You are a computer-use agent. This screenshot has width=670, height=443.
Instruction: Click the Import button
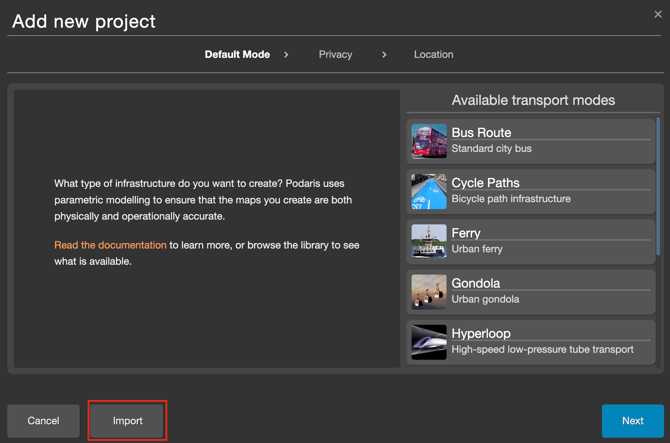(x=127, y=421)
